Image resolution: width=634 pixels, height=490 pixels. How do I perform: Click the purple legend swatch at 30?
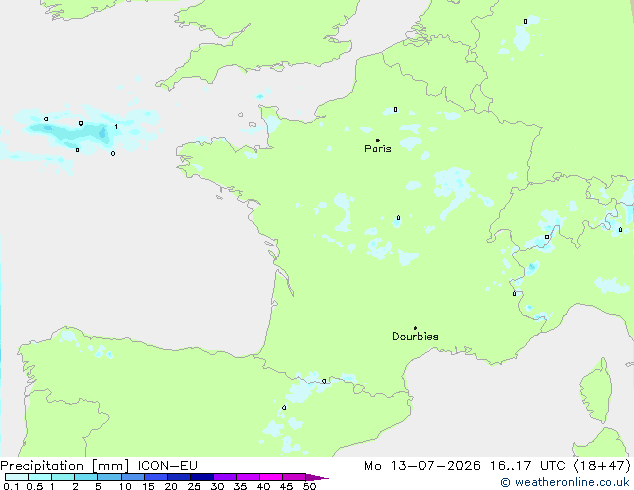pyautogui.click(x=225, y=477)
